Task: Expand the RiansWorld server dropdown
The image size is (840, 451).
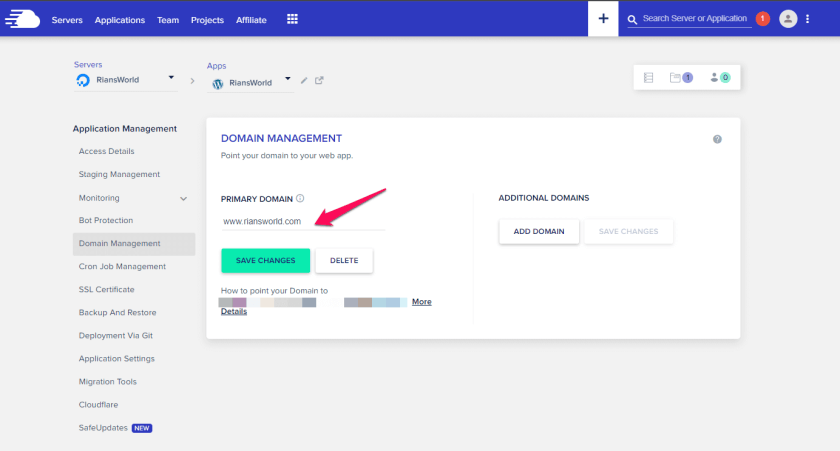Action: tap(171, 78)
